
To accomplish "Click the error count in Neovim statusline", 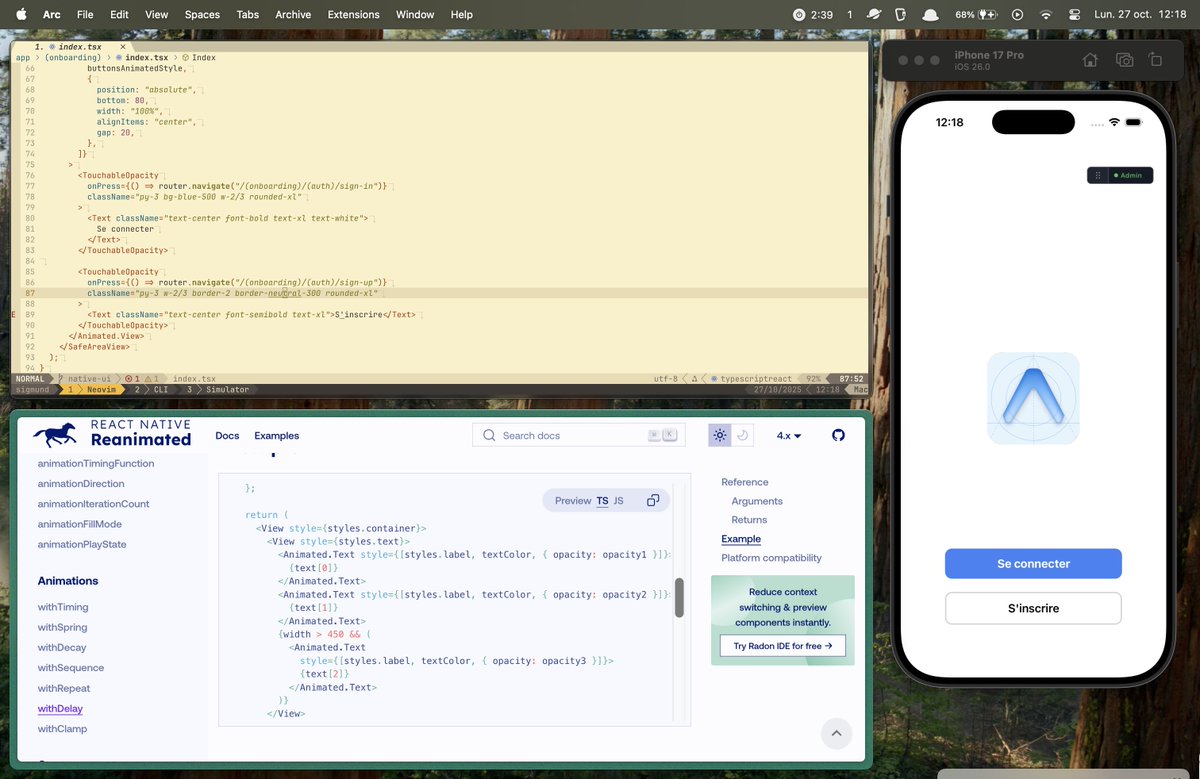I will tap(132, 379).
